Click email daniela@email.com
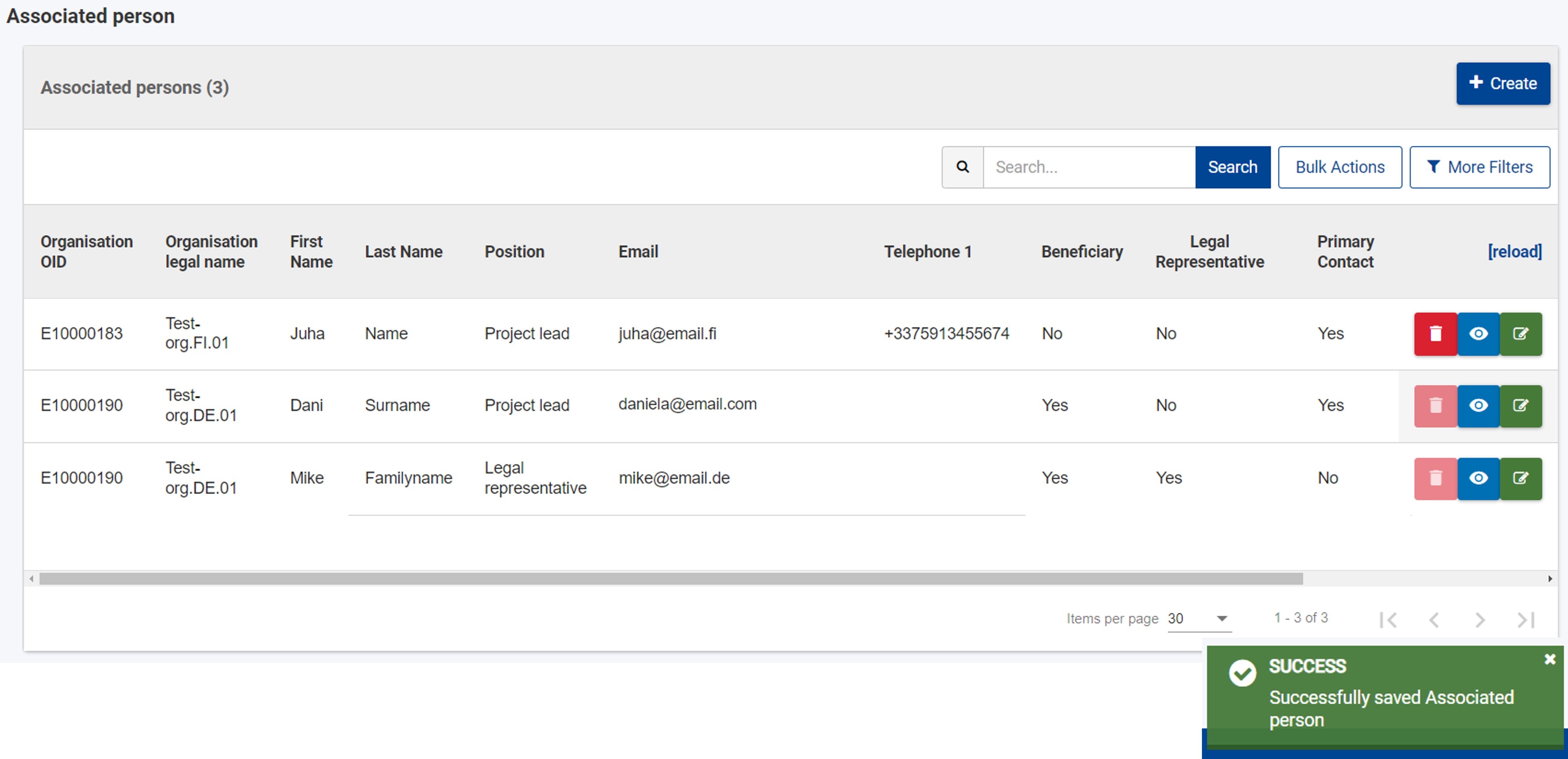Screen dimensions: 1568x759 pos(687,404)
